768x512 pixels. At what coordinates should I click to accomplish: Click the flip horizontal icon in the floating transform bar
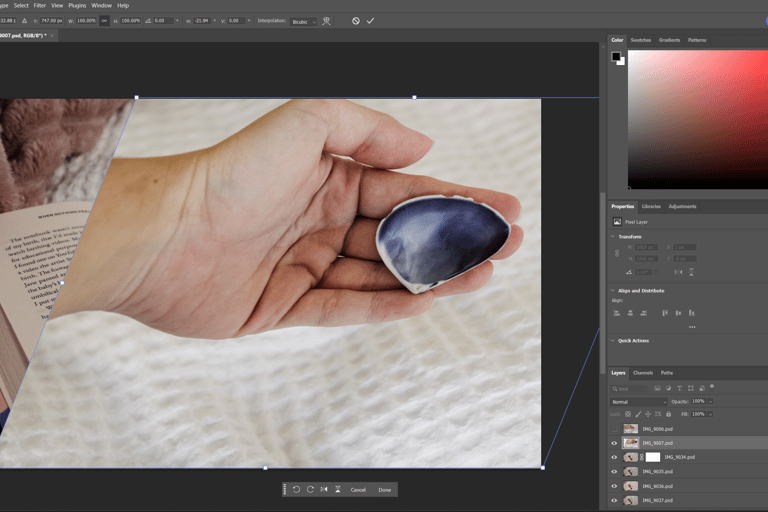(x=324, y=490)
